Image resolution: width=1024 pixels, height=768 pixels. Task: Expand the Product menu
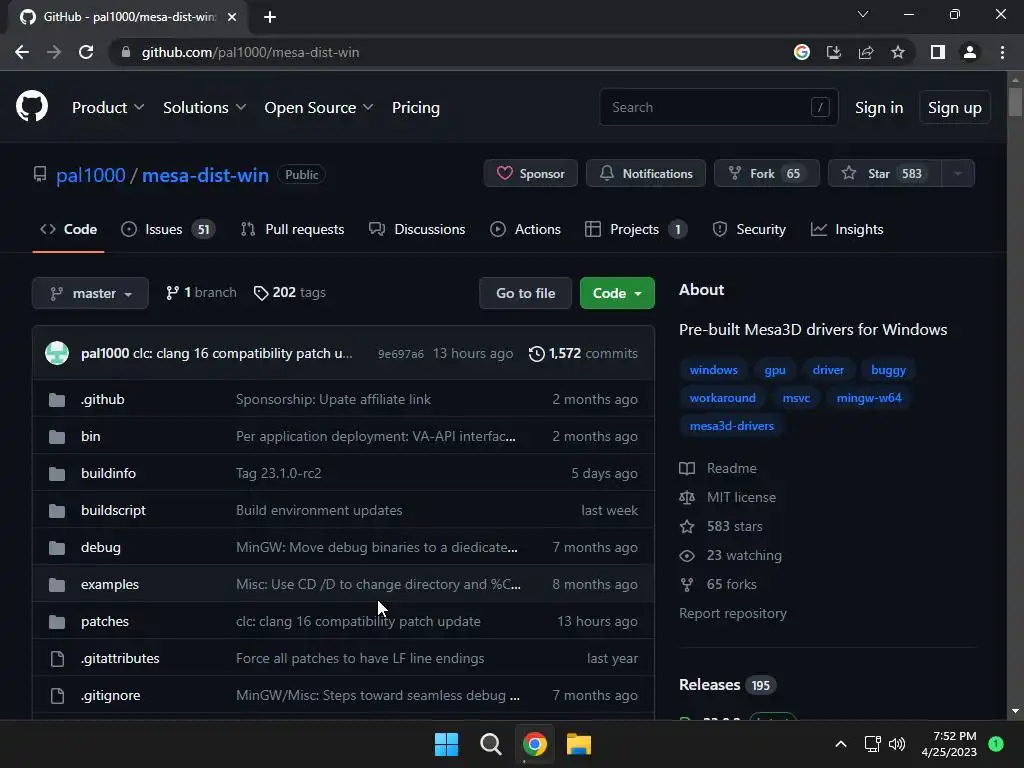tap(108, 108)
